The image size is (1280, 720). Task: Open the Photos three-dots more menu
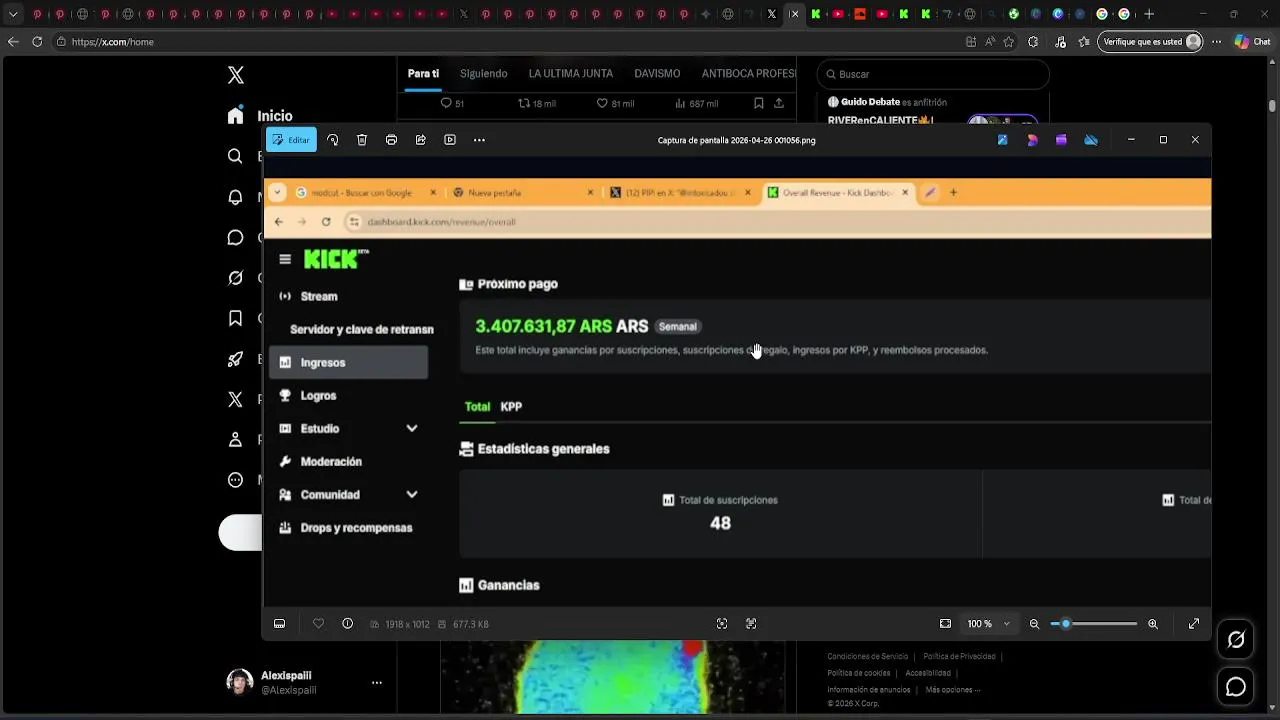(x=479, y=140)
